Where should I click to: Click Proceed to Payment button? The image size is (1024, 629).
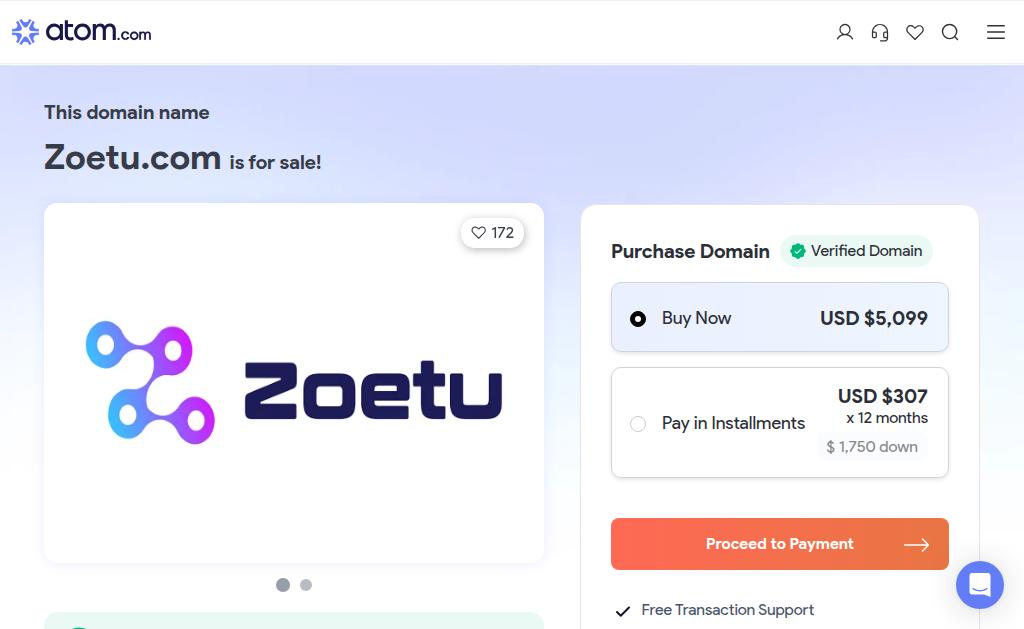pos(779,544)
